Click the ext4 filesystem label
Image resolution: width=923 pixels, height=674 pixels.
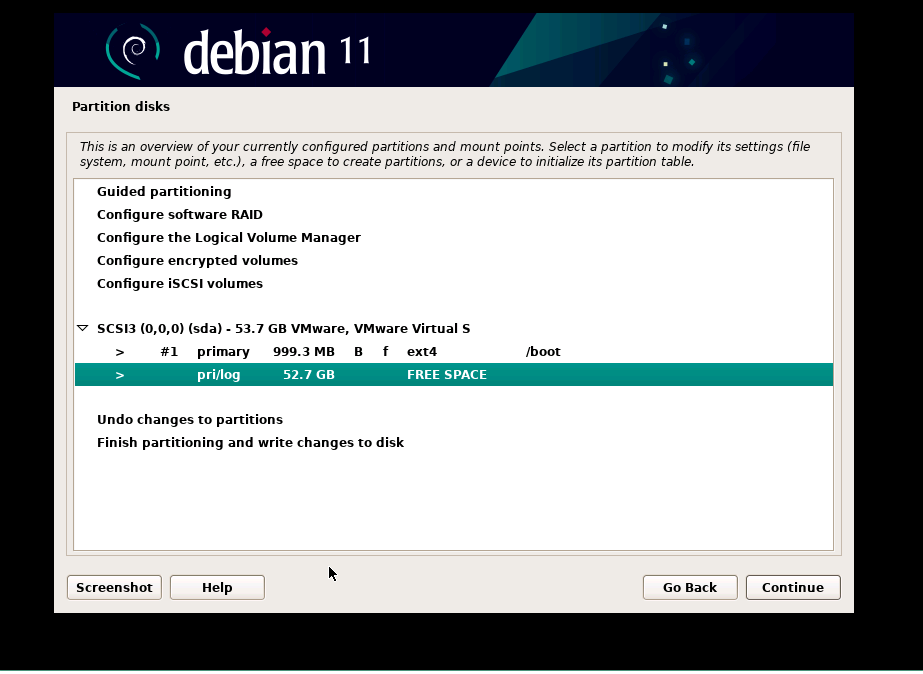tap(422, 351)
